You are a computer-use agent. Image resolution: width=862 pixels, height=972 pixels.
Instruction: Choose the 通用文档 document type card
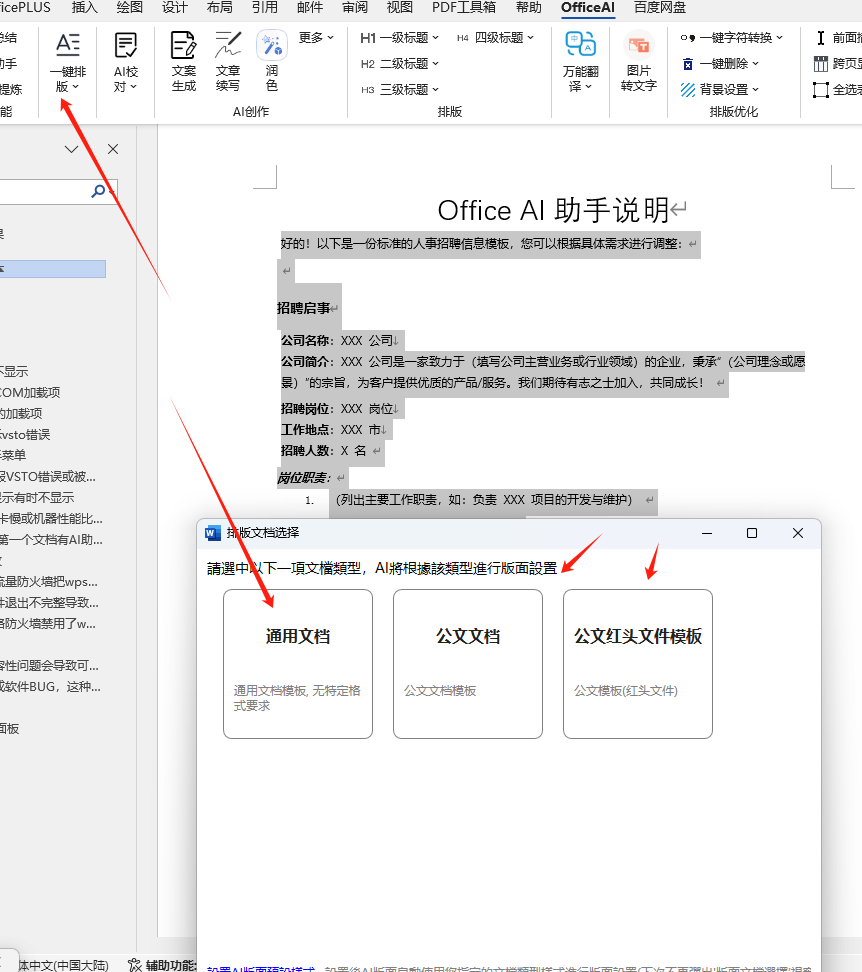[297, 664]
